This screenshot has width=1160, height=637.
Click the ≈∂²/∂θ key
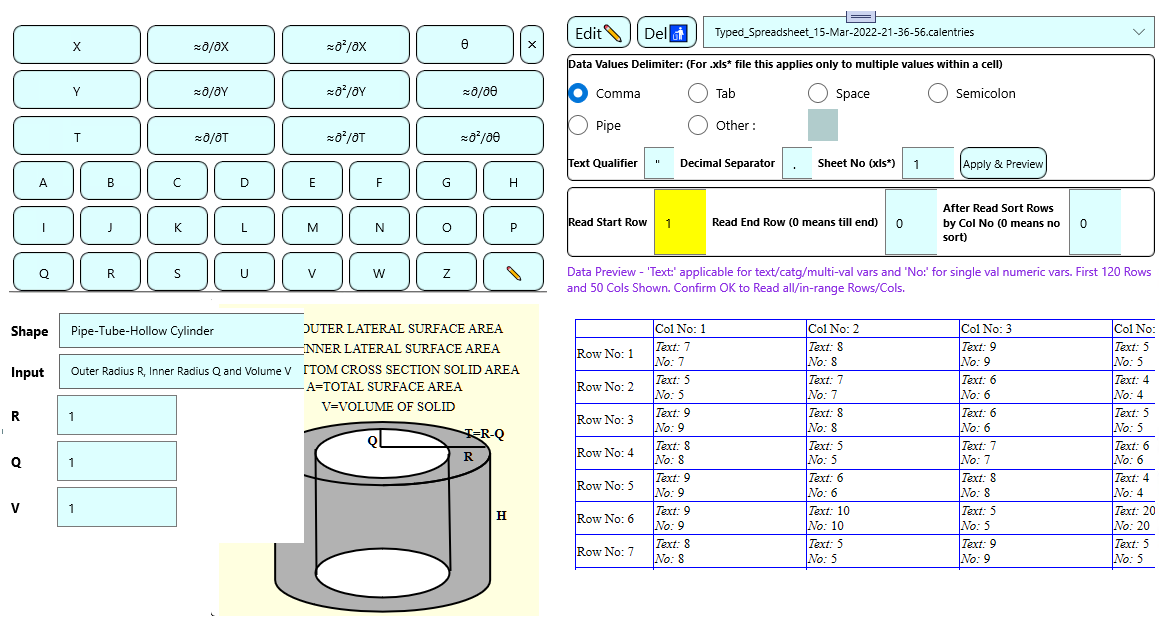[480, 137]
